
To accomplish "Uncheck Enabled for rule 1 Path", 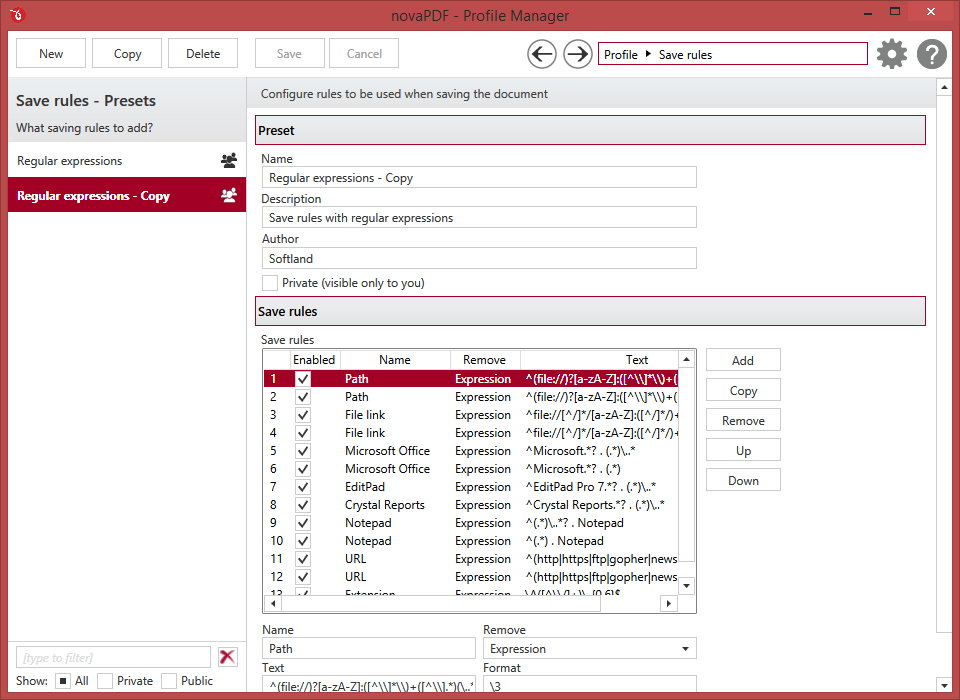I will [302, 379].
